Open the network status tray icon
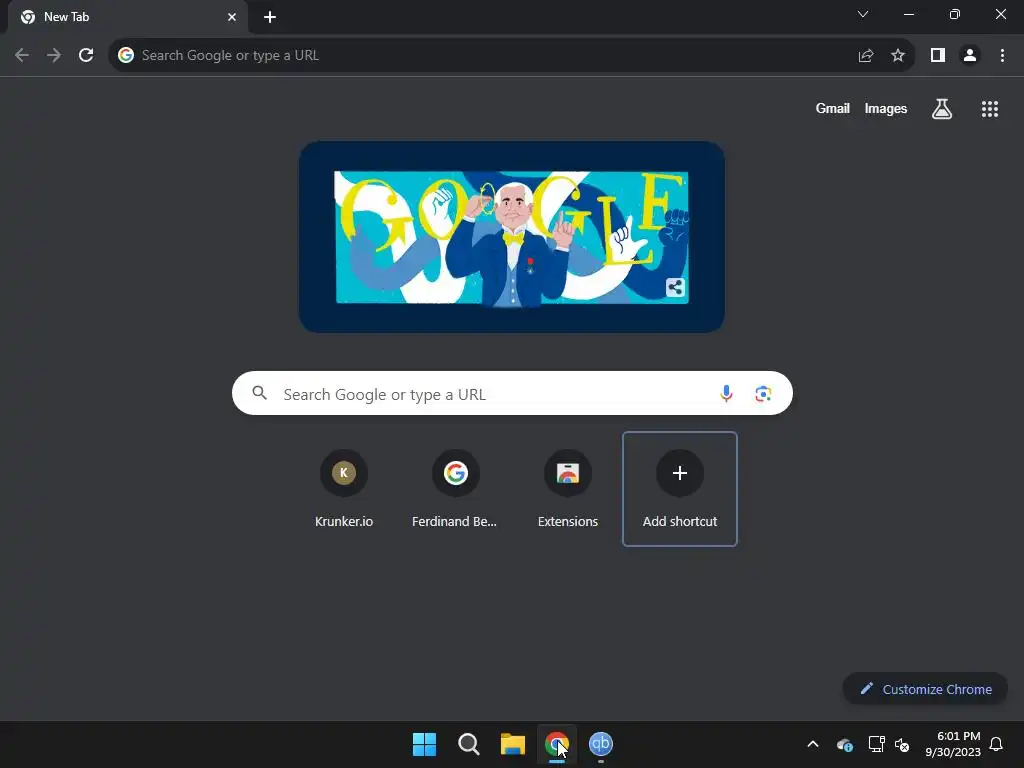Screen dimensions: 1024x768 pos(876,744)
